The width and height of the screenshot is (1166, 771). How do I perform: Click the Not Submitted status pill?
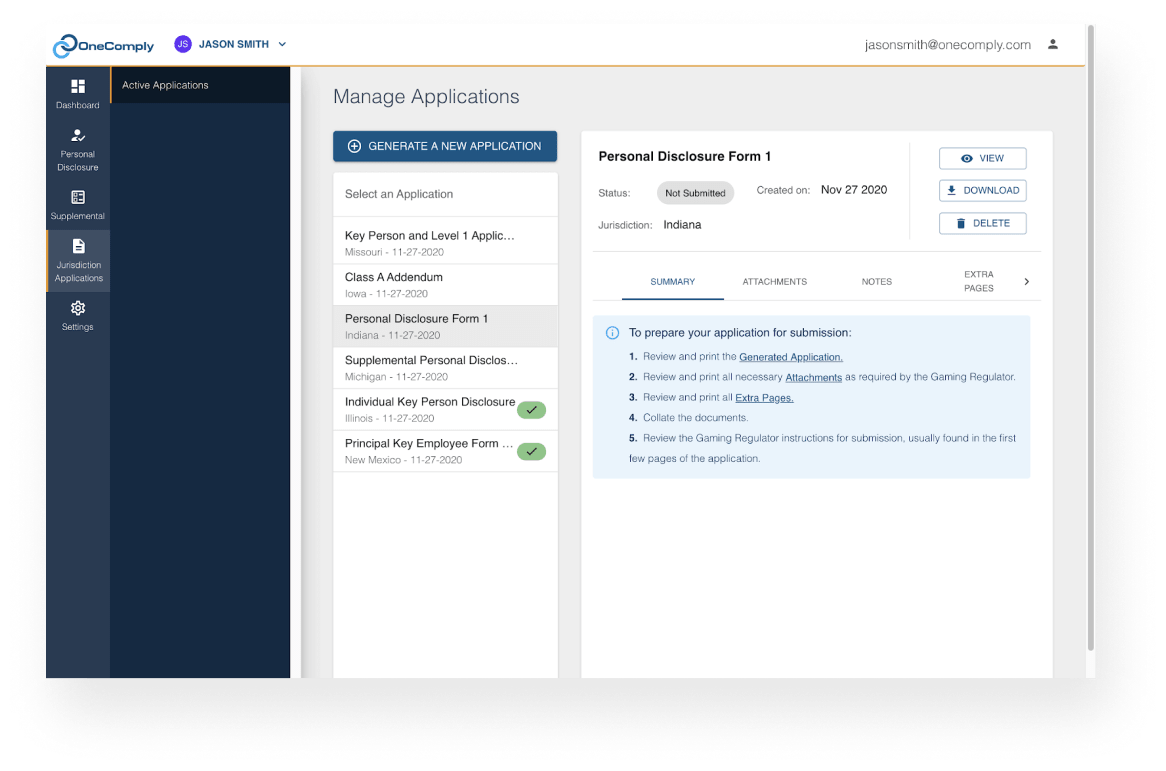pyautogui.click(x=695, y=193)
